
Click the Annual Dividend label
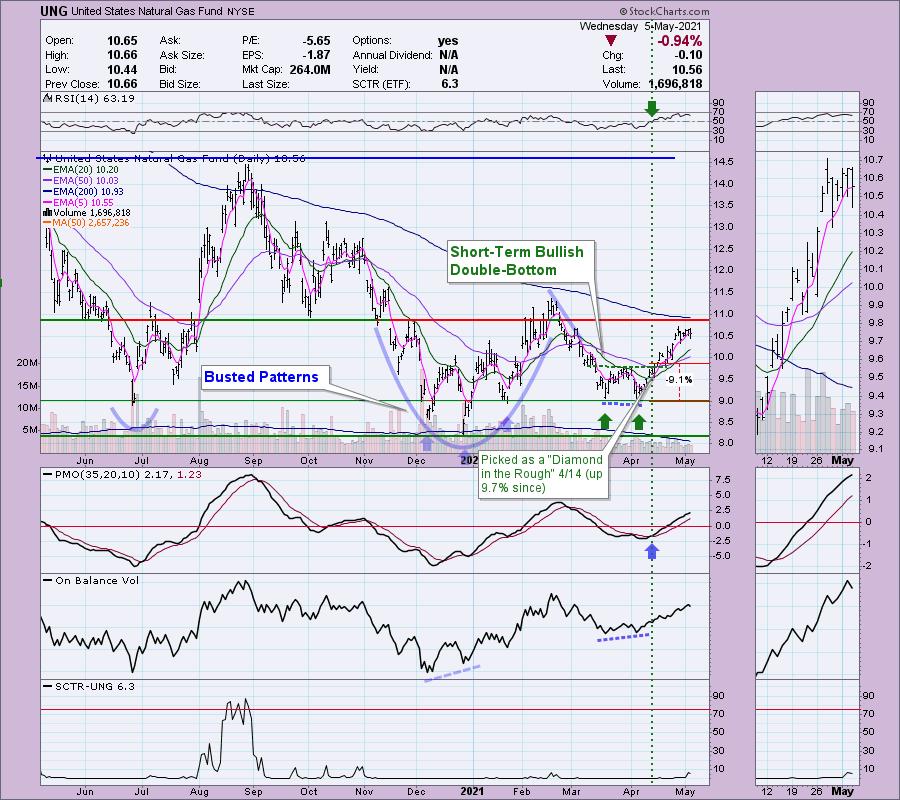point(393,55)
